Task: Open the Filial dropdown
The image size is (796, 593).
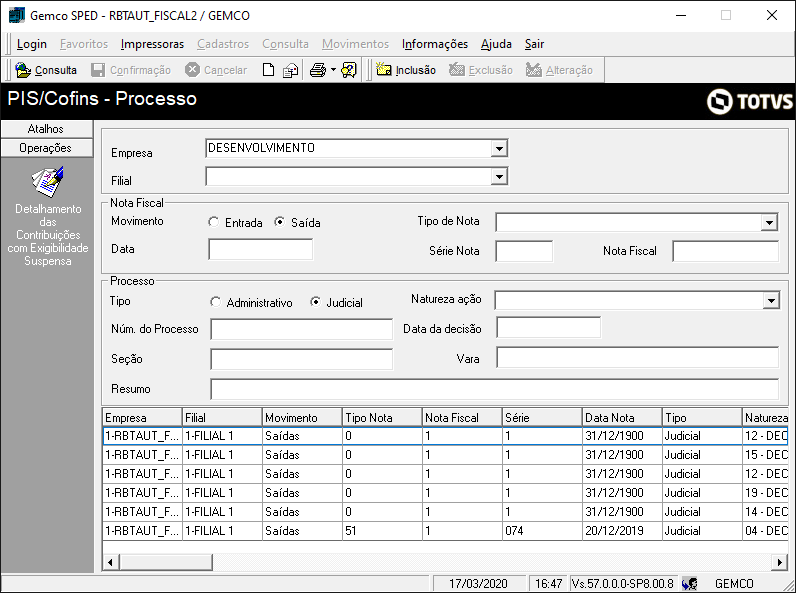Action: click(499, 177)
